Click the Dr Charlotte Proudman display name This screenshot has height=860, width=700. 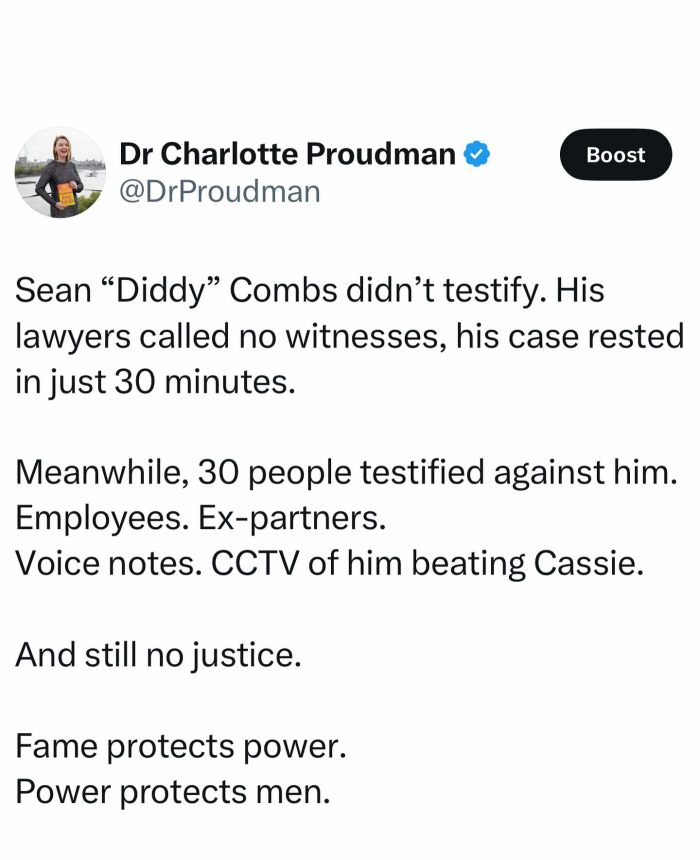(287, 154)
